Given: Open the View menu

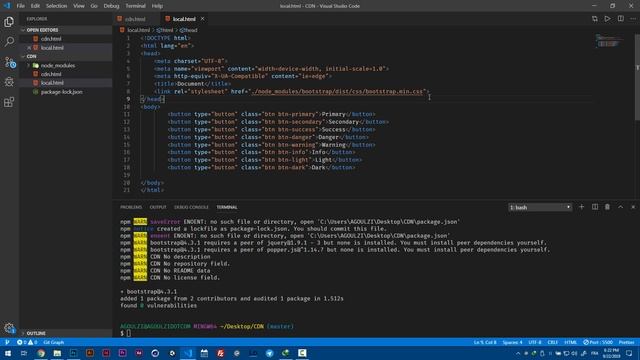Looking at the screenshot, I should click(79, 6).
